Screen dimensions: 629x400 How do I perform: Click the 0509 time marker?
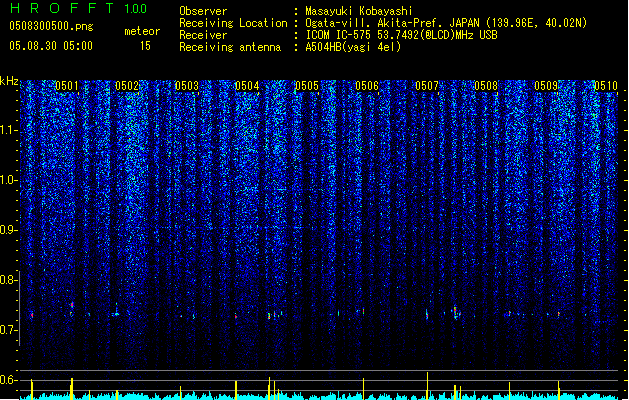pyautogui.click(x=546, y=86)
